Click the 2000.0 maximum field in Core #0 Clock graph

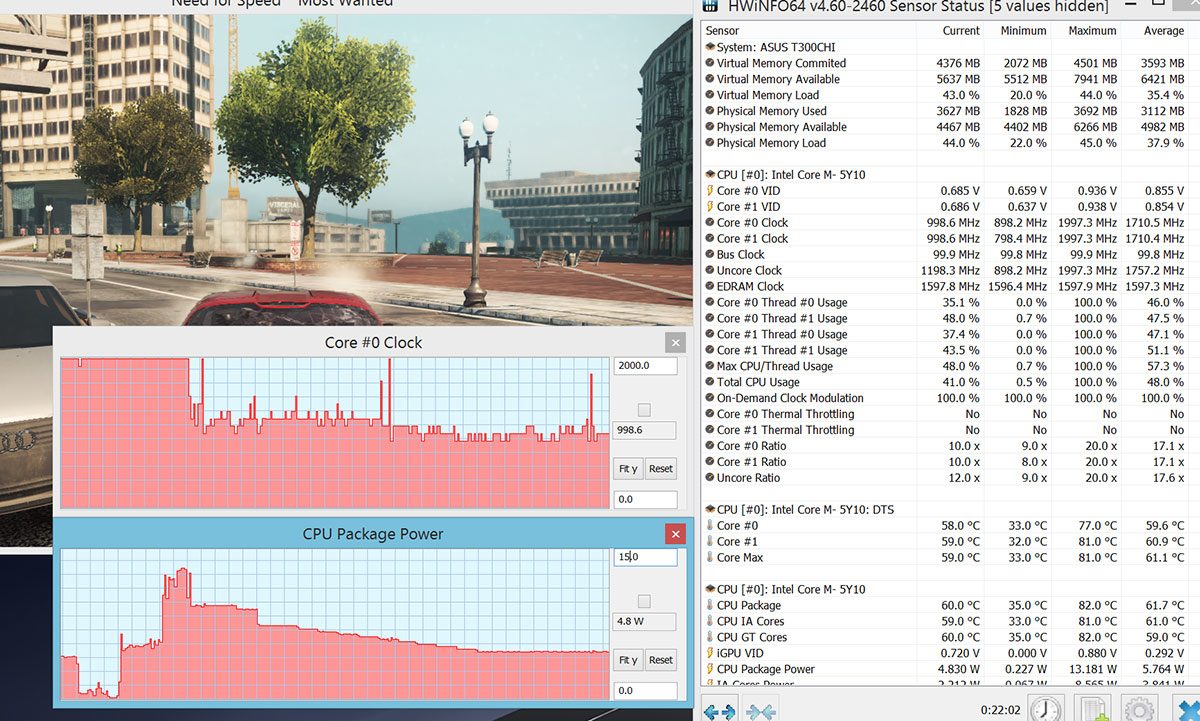click(645, 366)
